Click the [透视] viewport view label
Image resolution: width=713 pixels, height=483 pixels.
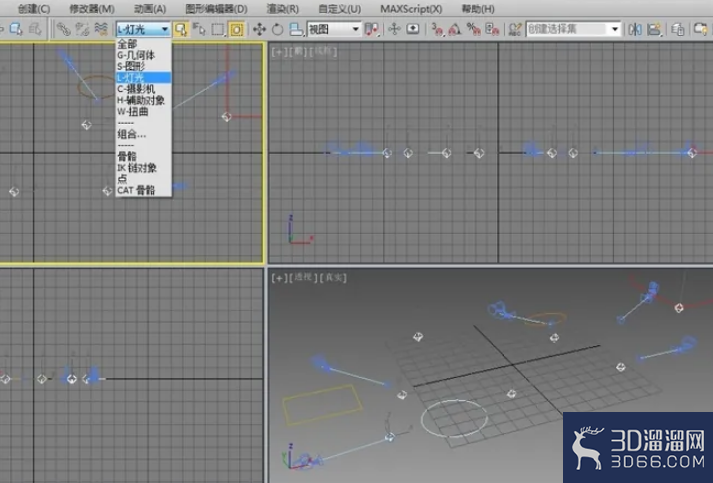coord(303,277)
